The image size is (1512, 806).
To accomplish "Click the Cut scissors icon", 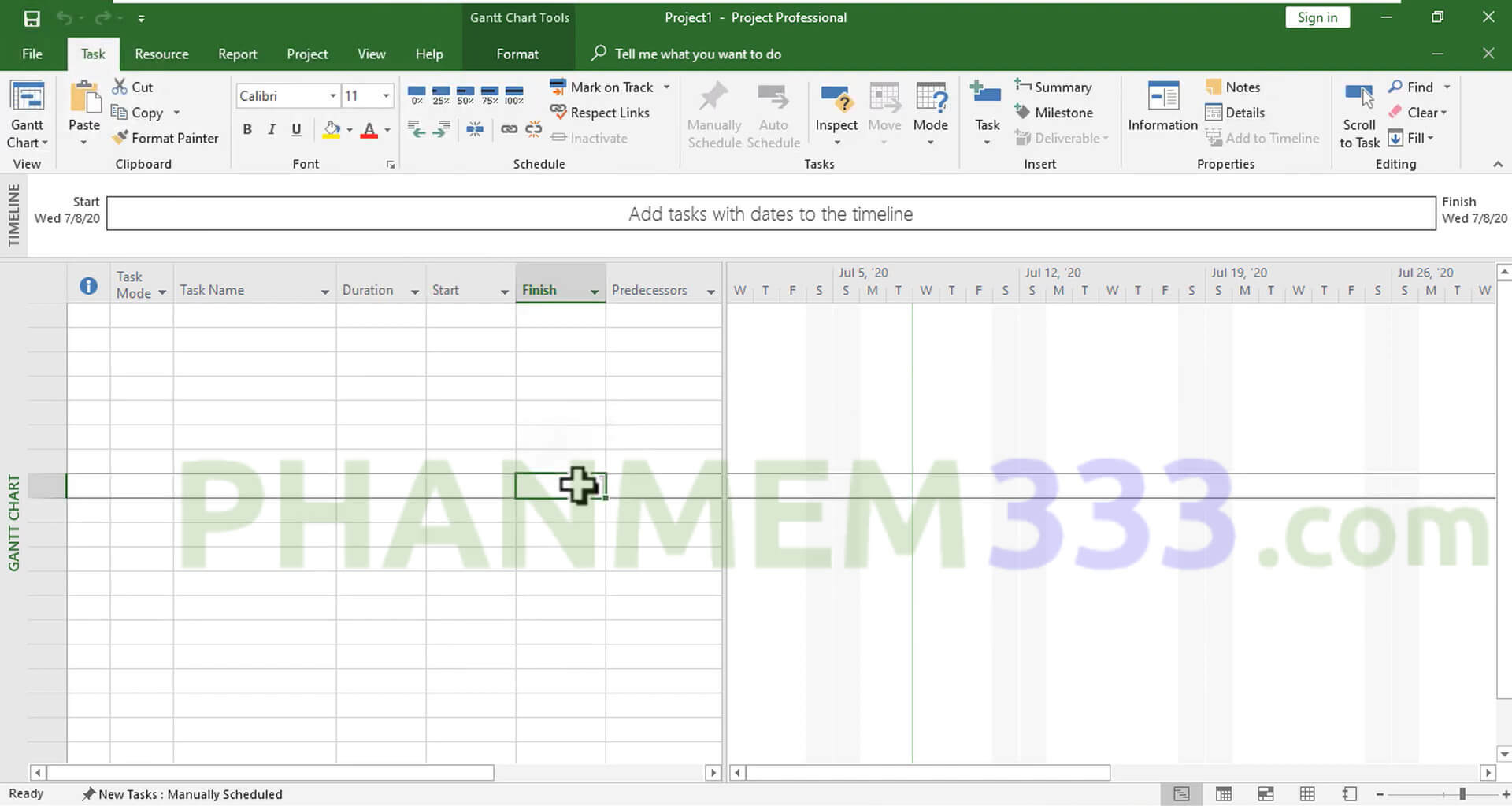I will point(120,87).
